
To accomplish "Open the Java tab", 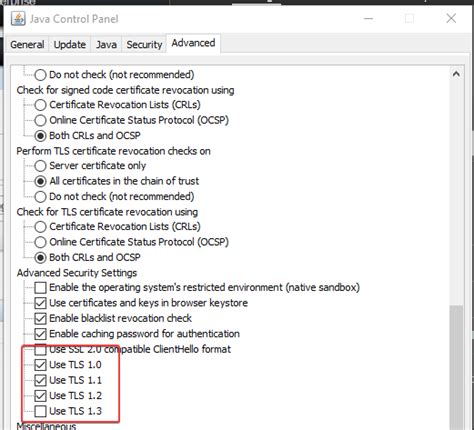I will [x=106, y=44].
